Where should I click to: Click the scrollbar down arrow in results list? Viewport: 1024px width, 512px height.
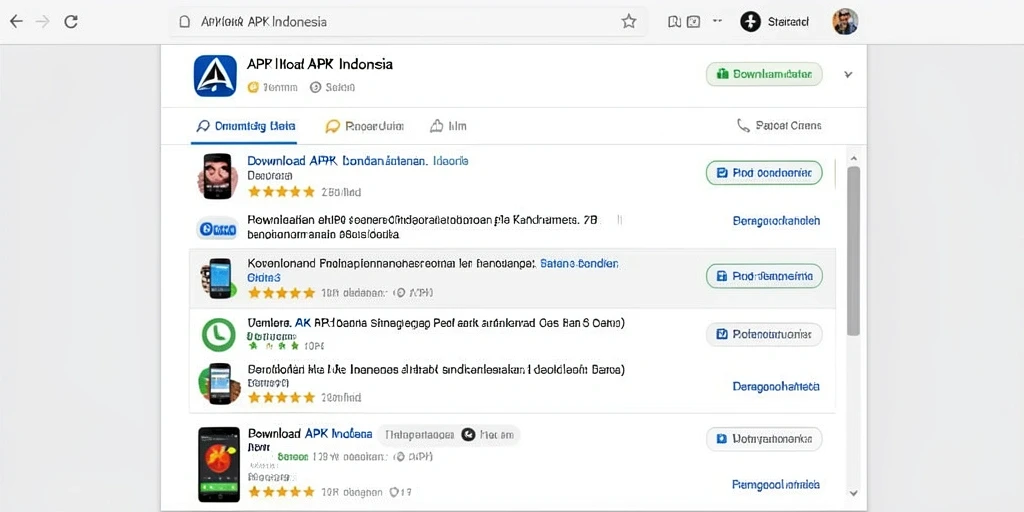[854, 494]
